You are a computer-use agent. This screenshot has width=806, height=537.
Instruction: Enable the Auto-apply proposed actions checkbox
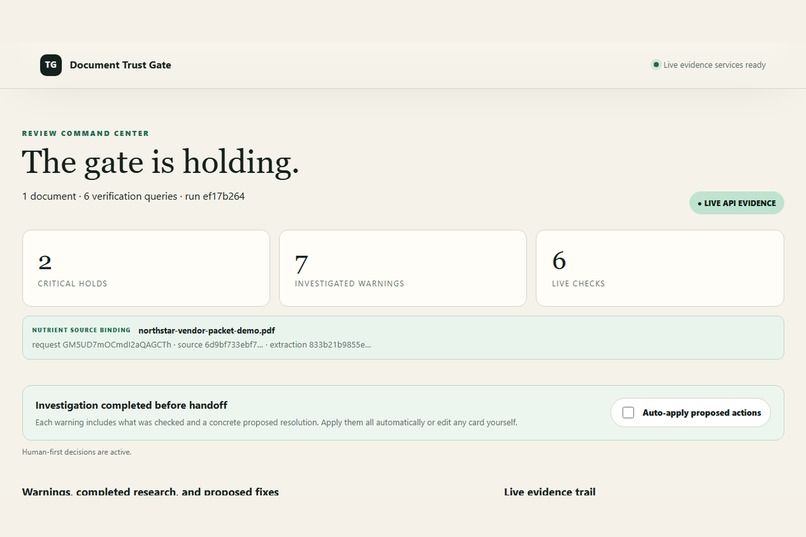click(x=628, y=413)
